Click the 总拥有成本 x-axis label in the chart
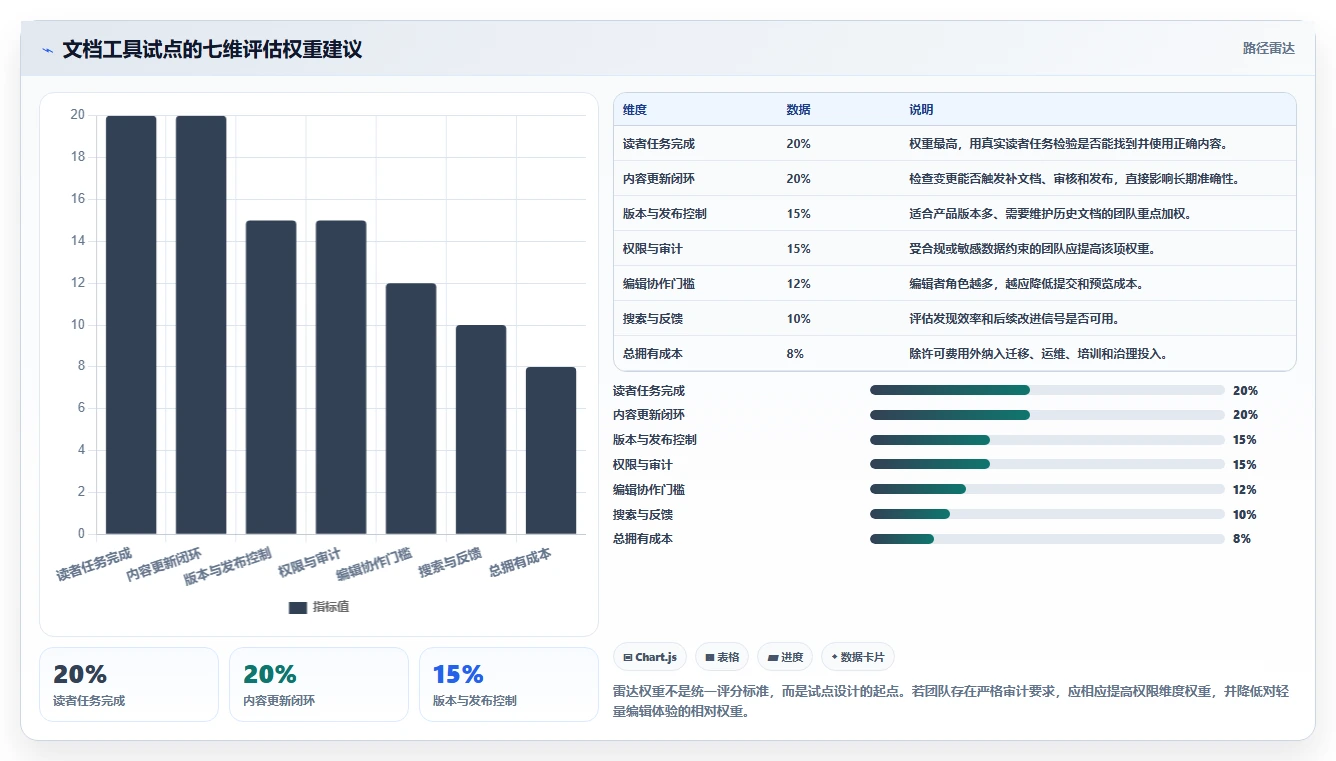 tap(520, 562)
